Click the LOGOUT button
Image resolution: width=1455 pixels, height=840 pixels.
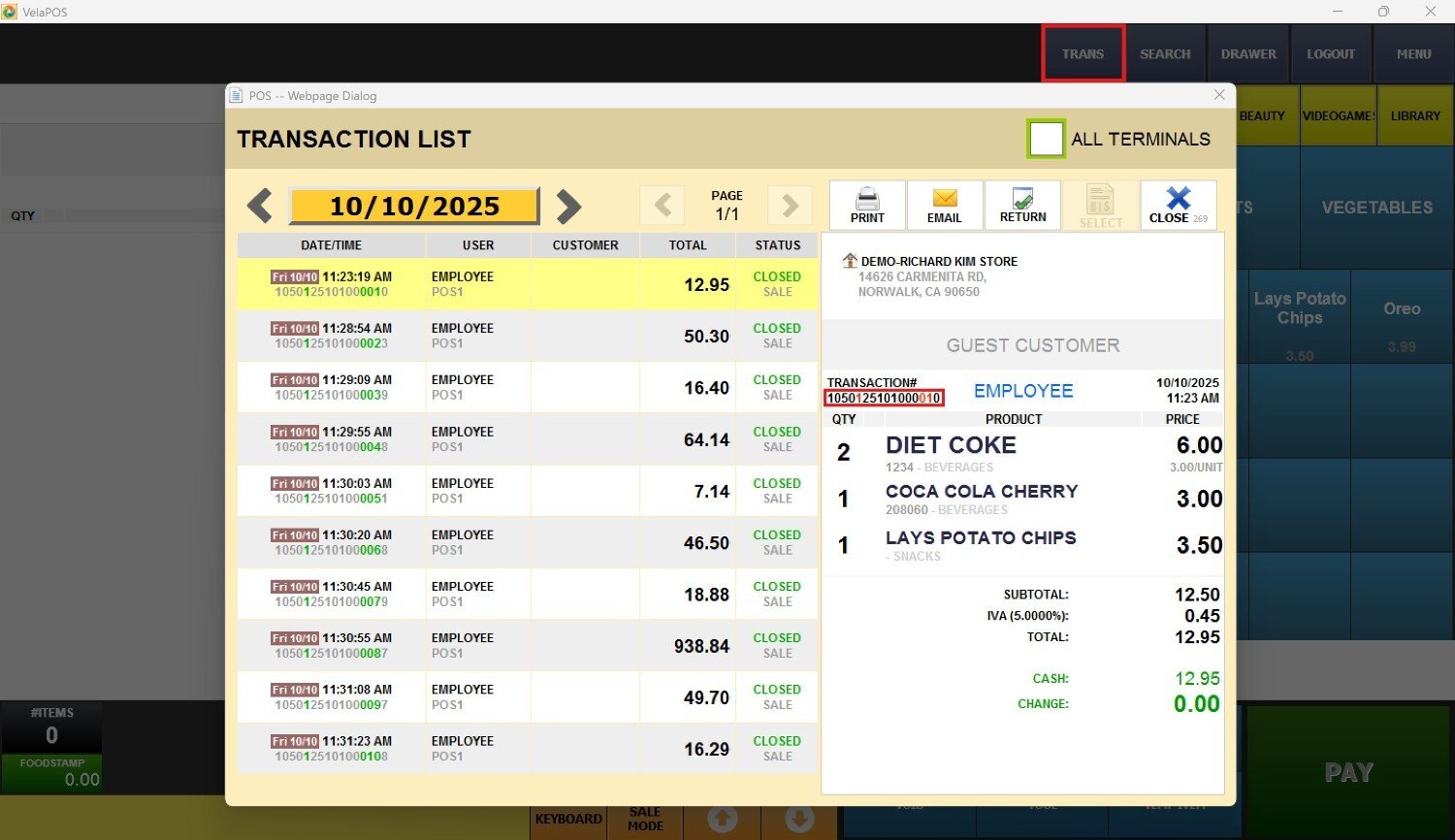[x=1331, y=54]
